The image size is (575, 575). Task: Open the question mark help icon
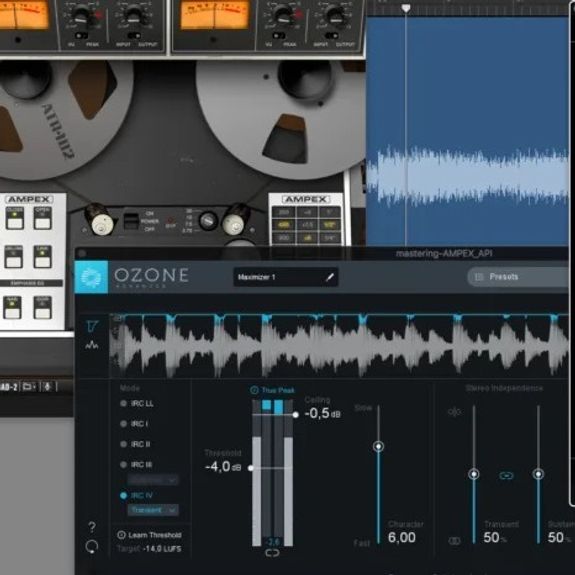point(92,527)
